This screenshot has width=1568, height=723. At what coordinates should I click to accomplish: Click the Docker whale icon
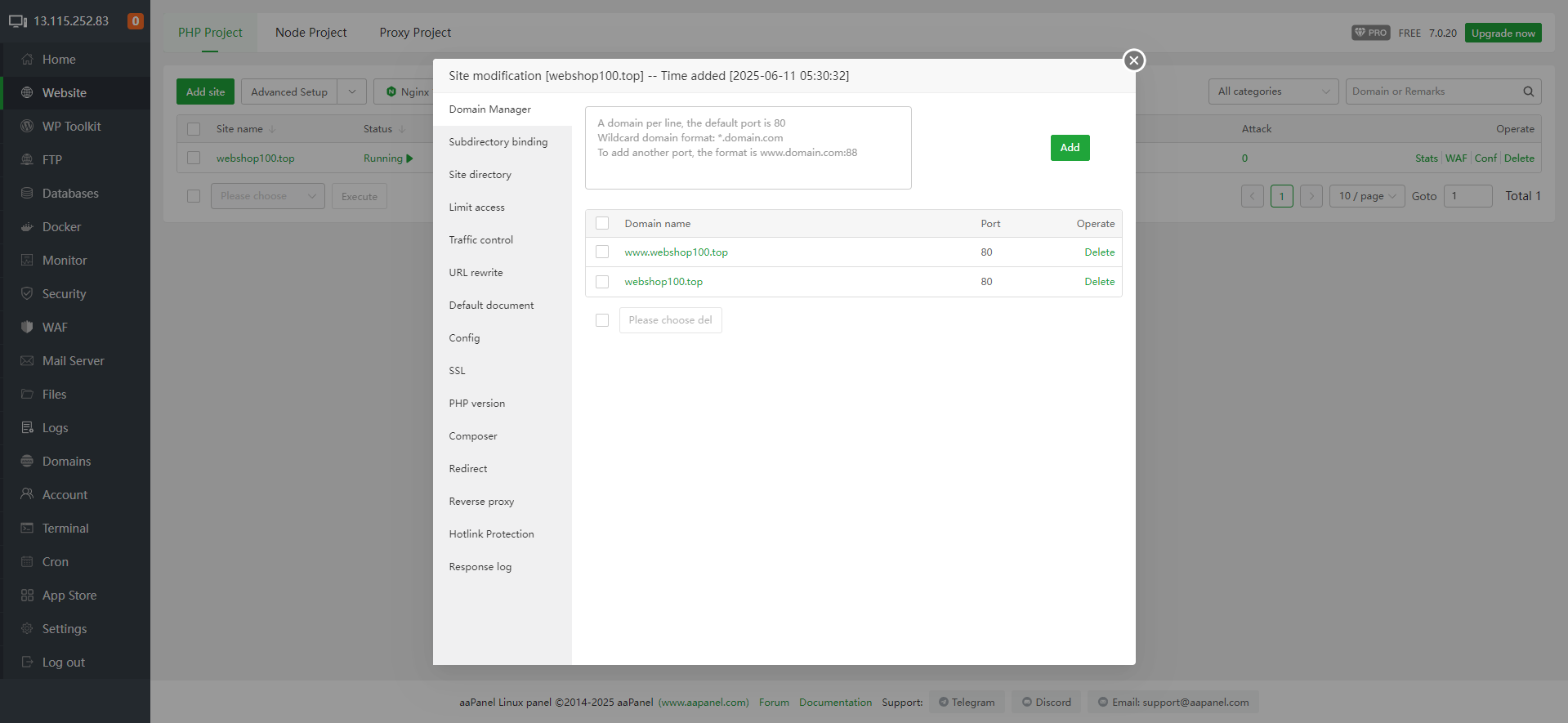[x=27, y=227]
